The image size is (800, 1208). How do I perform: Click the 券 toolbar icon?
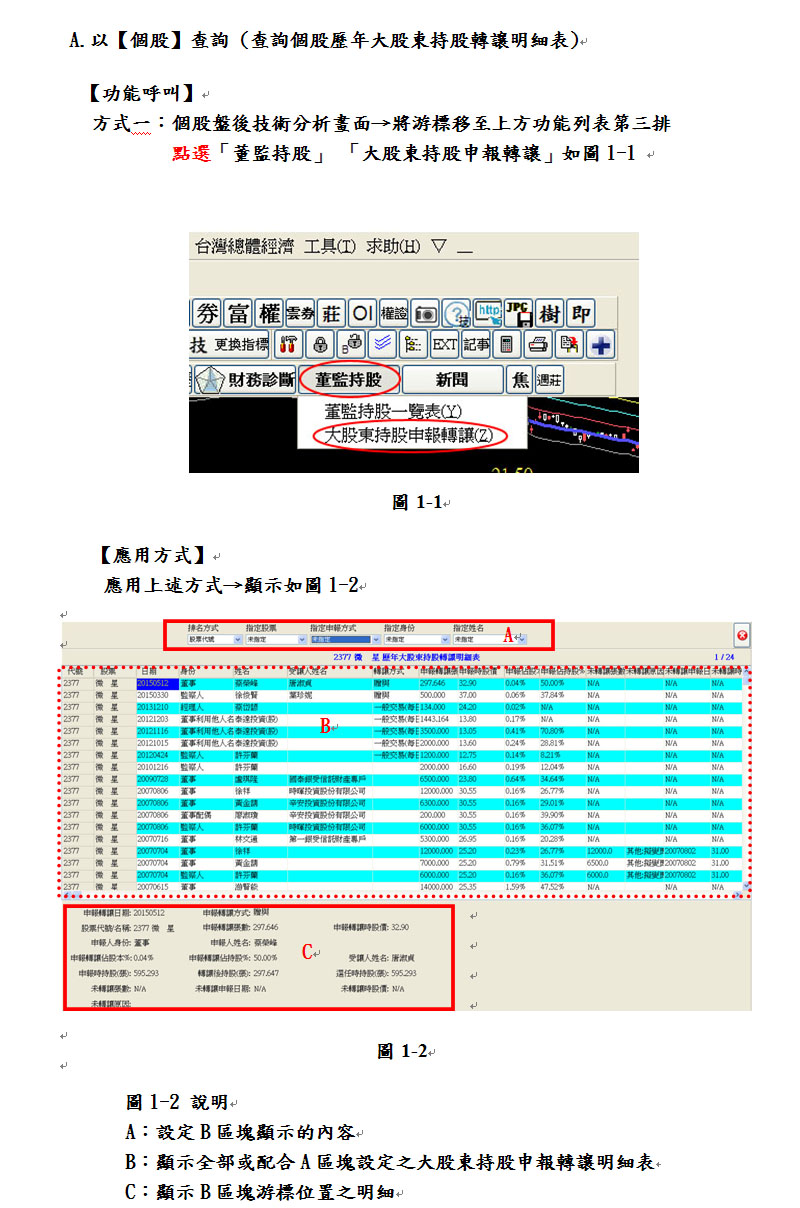pyautogui.click(x=205, y=313)
